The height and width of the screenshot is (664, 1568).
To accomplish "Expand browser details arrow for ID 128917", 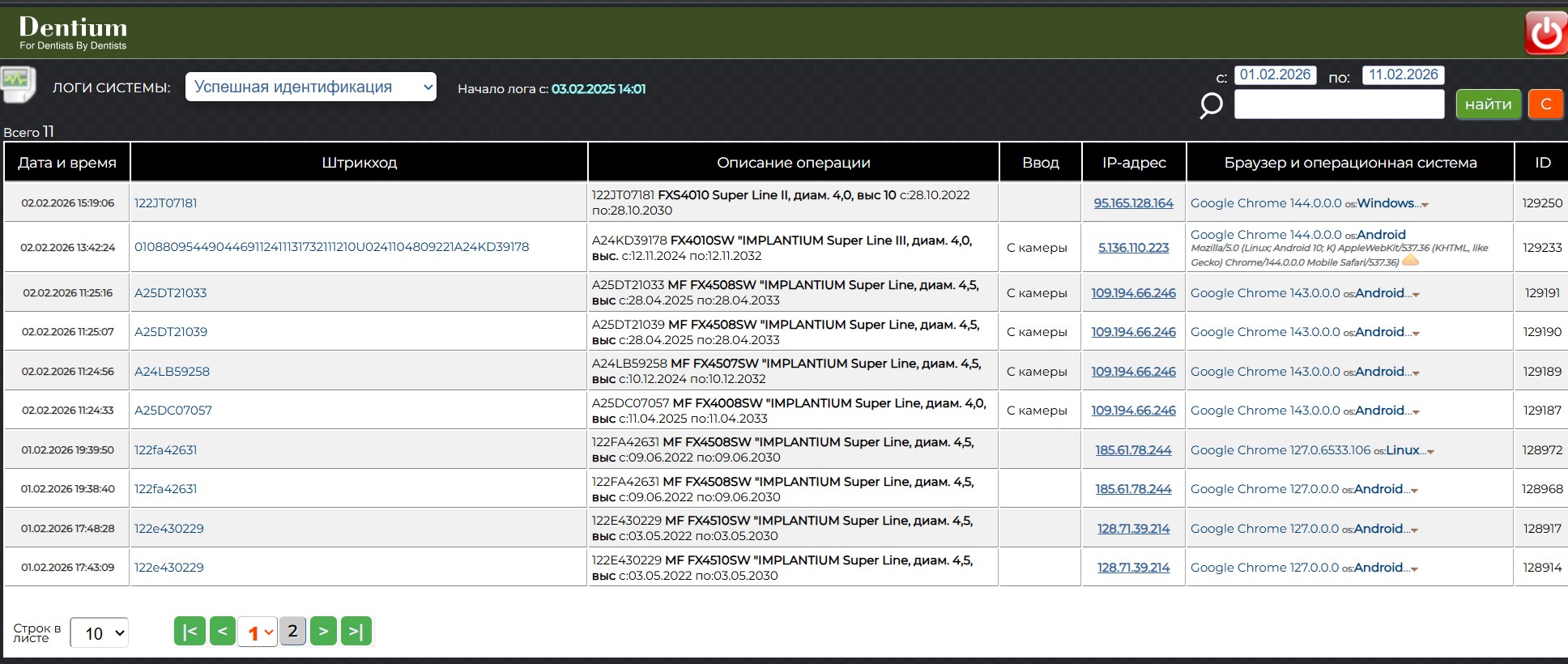I will pos(1414,530).
